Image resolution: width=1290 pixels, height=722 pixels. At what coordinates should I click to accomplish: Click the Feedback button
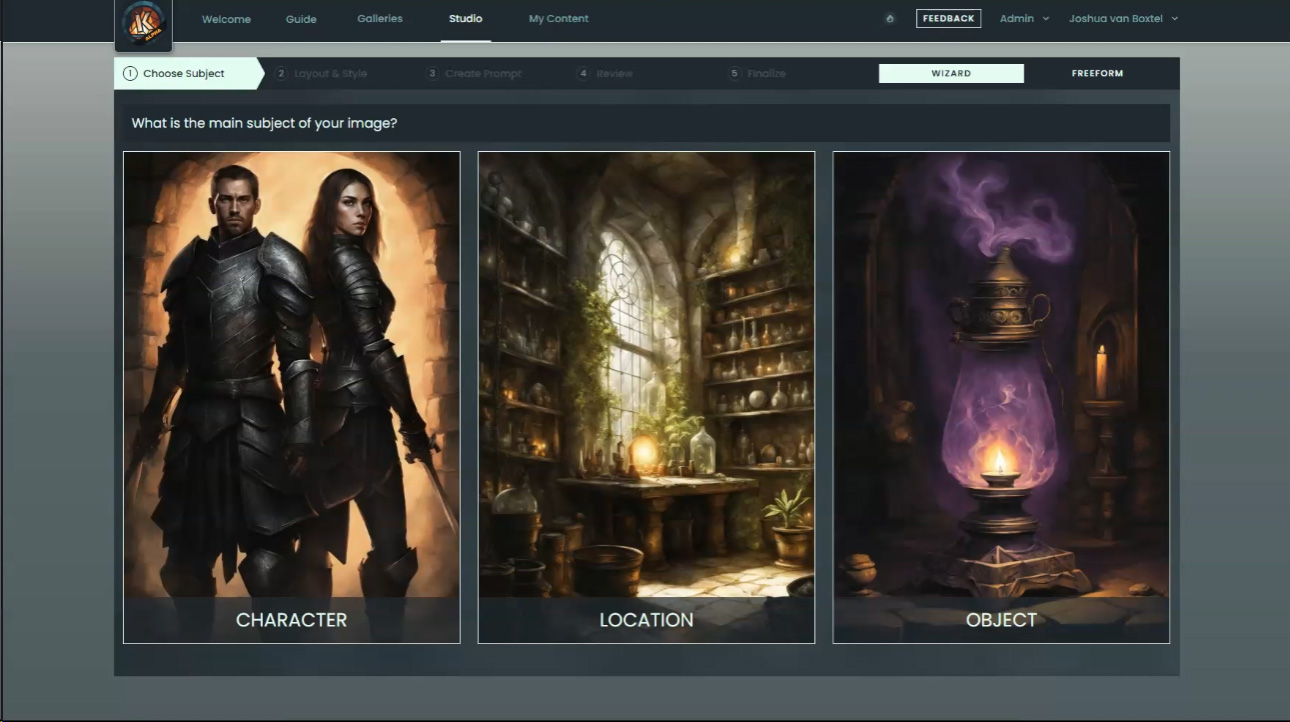(948, 19)
